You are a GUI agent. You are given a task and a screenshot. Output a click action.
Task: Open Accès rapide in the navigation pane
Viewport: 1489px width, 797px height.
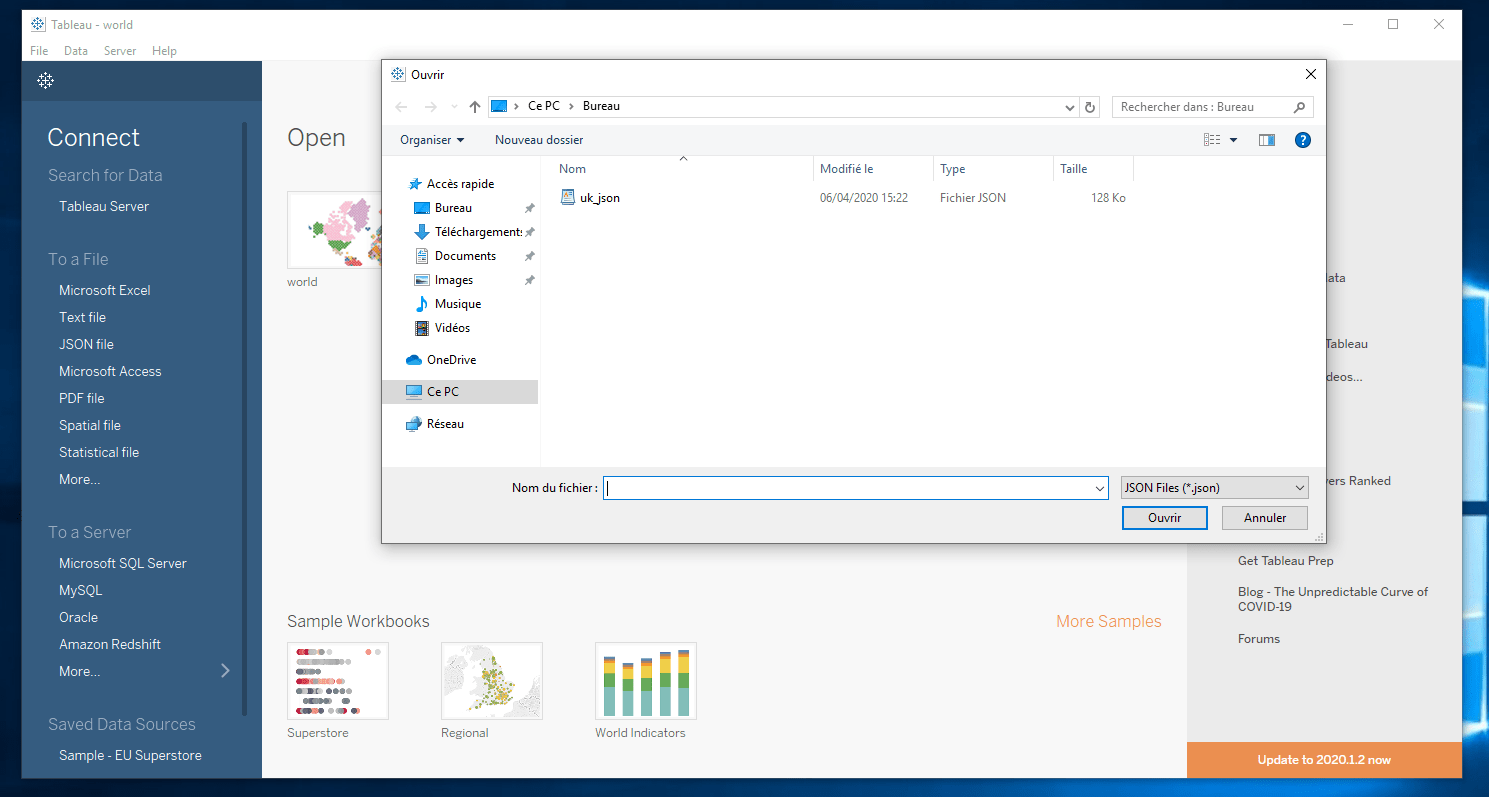pyautogui.click(x=460, y=184)
